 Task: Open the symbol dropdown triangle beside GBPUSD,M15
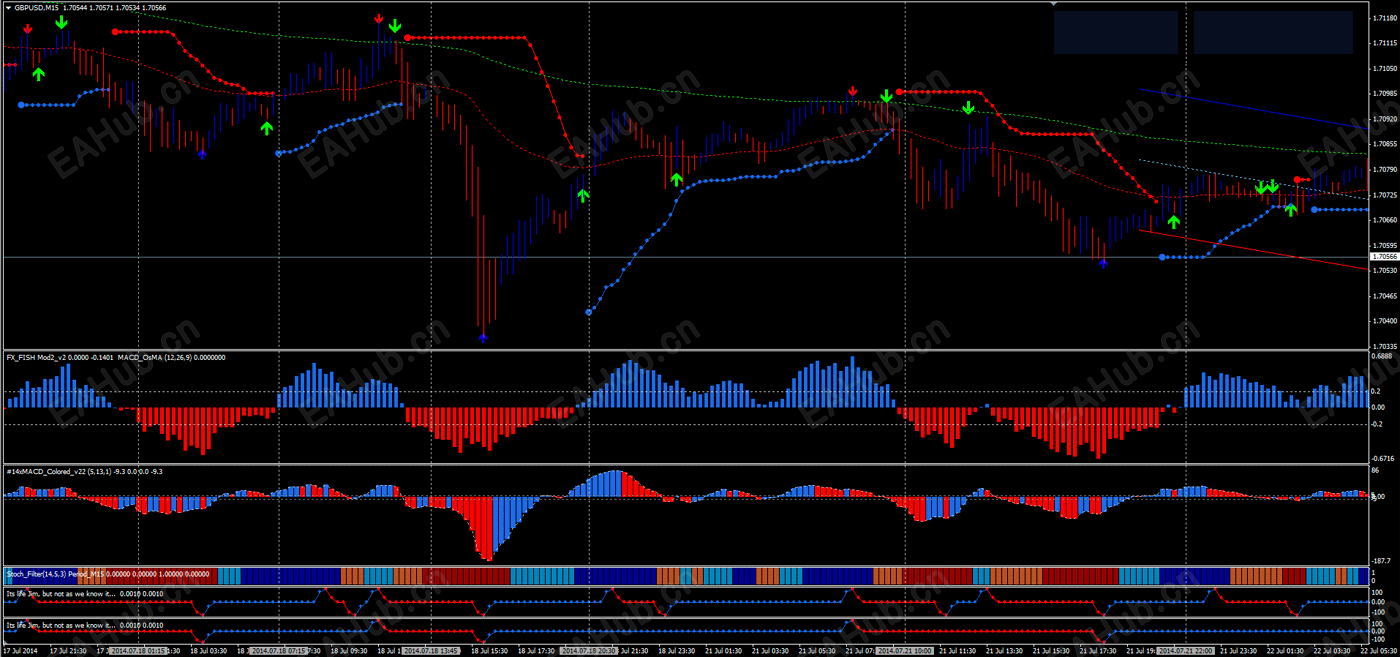(10, 8)
